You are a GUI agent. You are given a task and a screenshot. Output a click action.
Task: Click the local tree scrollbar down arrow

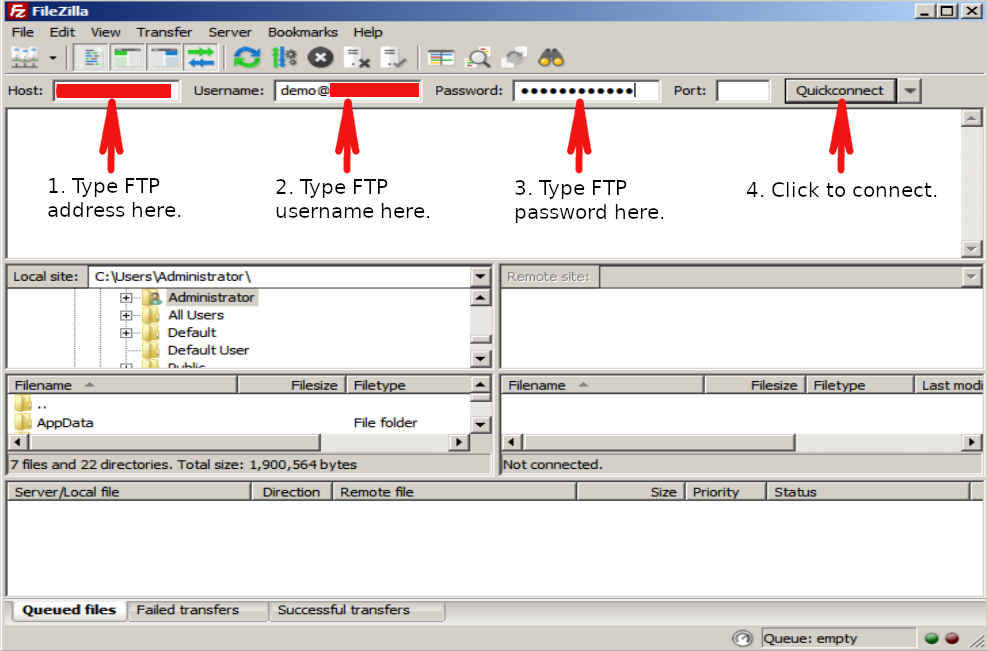481,359
